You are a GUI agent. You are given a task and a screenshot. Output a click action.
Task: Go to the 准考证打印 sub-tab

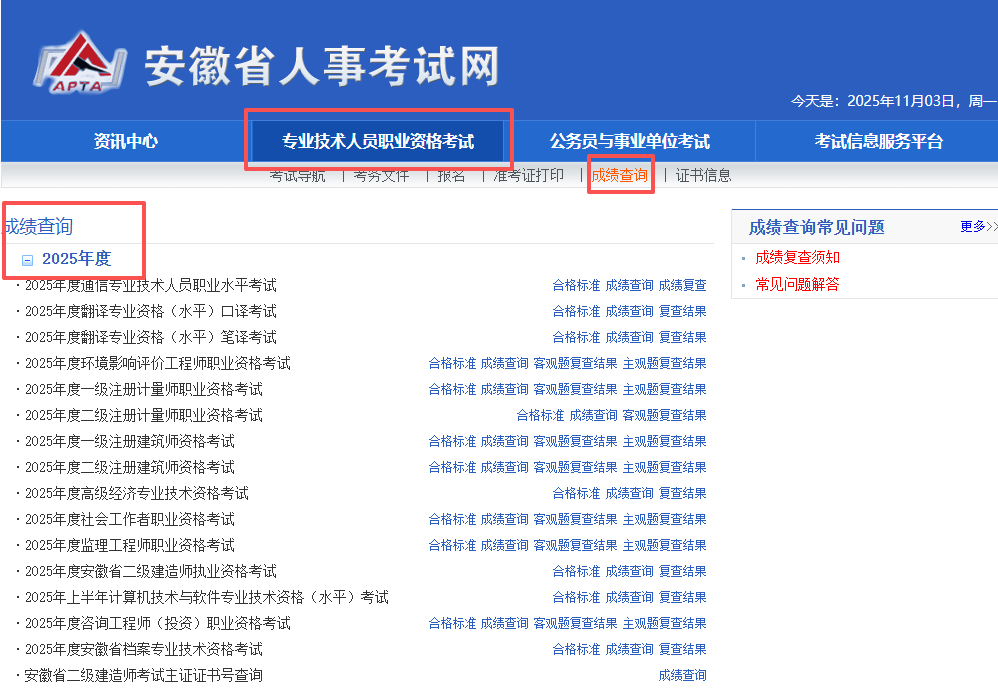528,175
